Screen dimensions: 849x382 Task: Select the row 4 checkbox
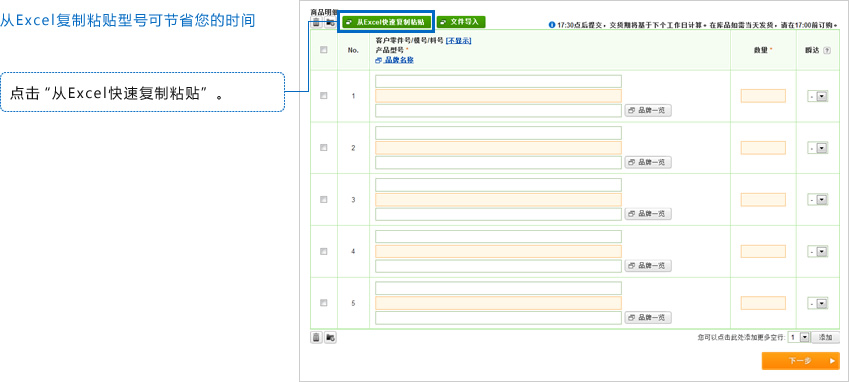[x=324, y=251]
